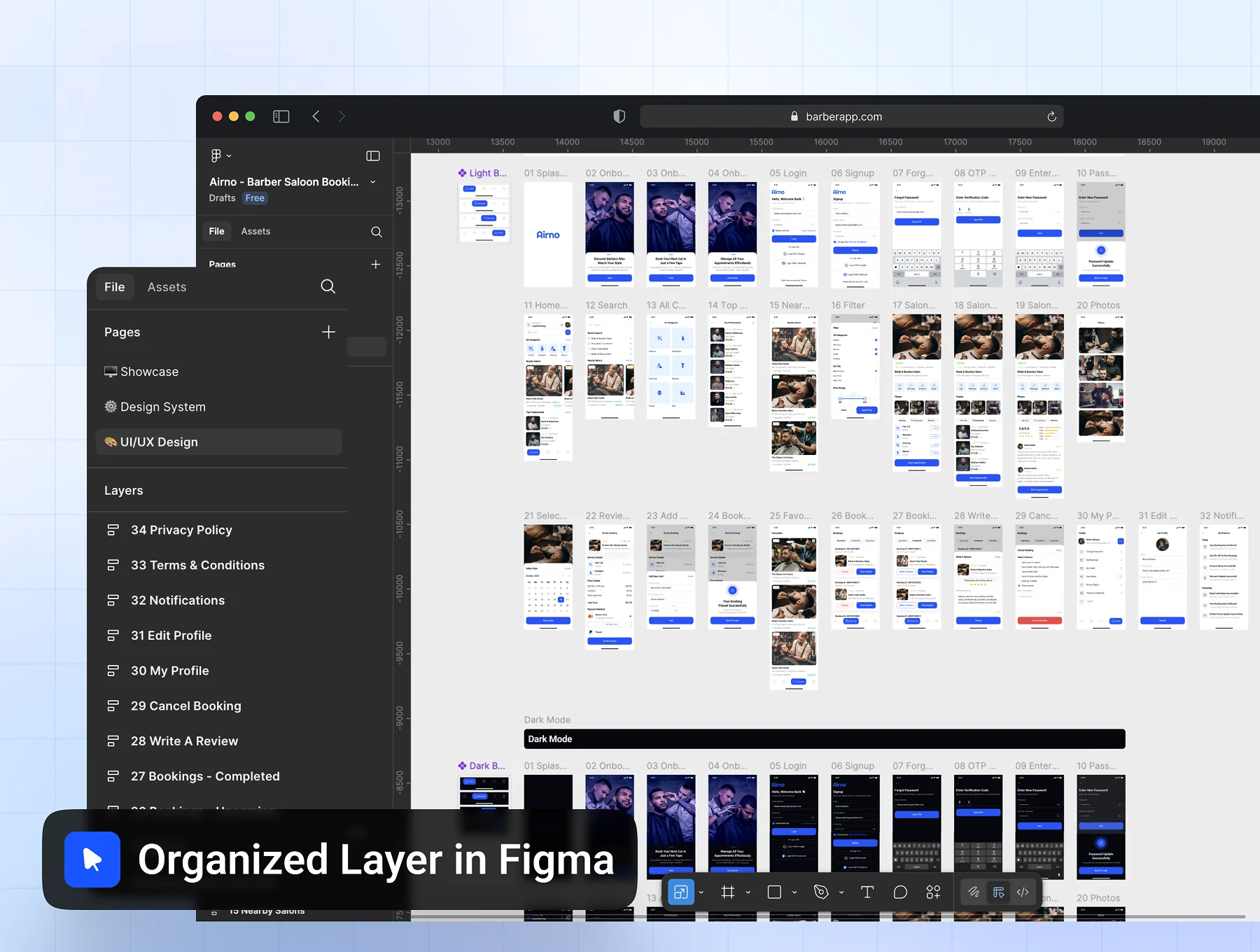This screenshot has width=1260, height=952.
Task: Click the 16 Filter frame label
Action: [848, 305]
